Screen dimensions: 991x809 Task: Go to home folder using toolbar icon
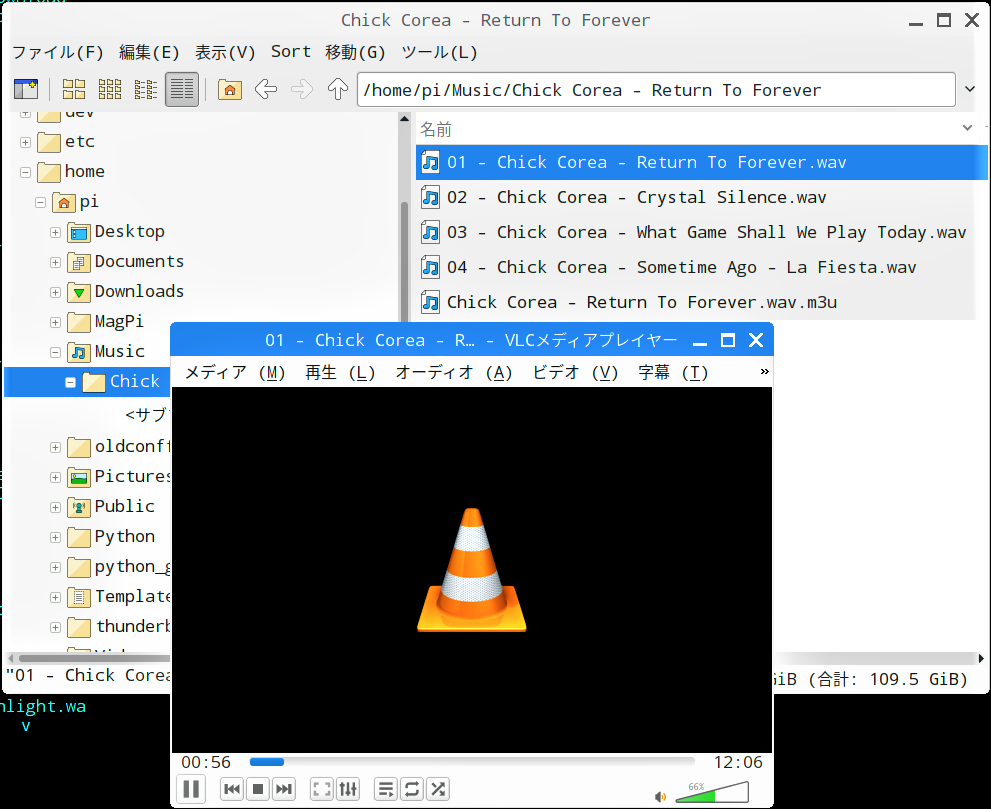[x=229, y=89]
